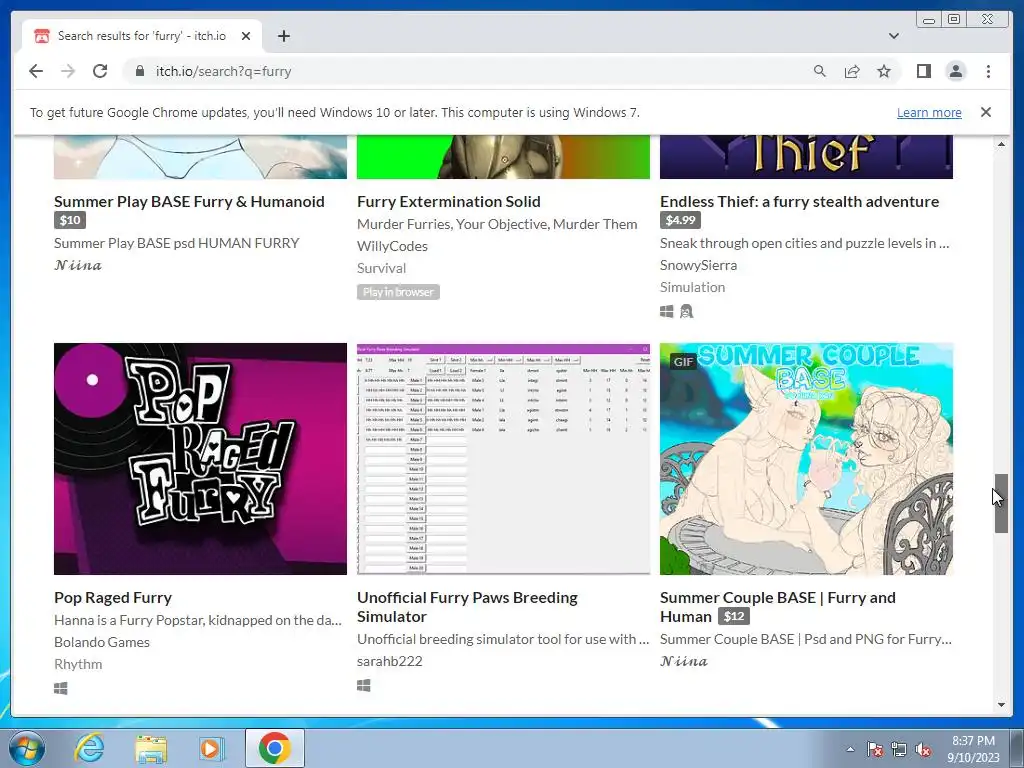Screen dimensions: 1024x768
Task: Toggle the Chrome side panel
Action: 923,71
